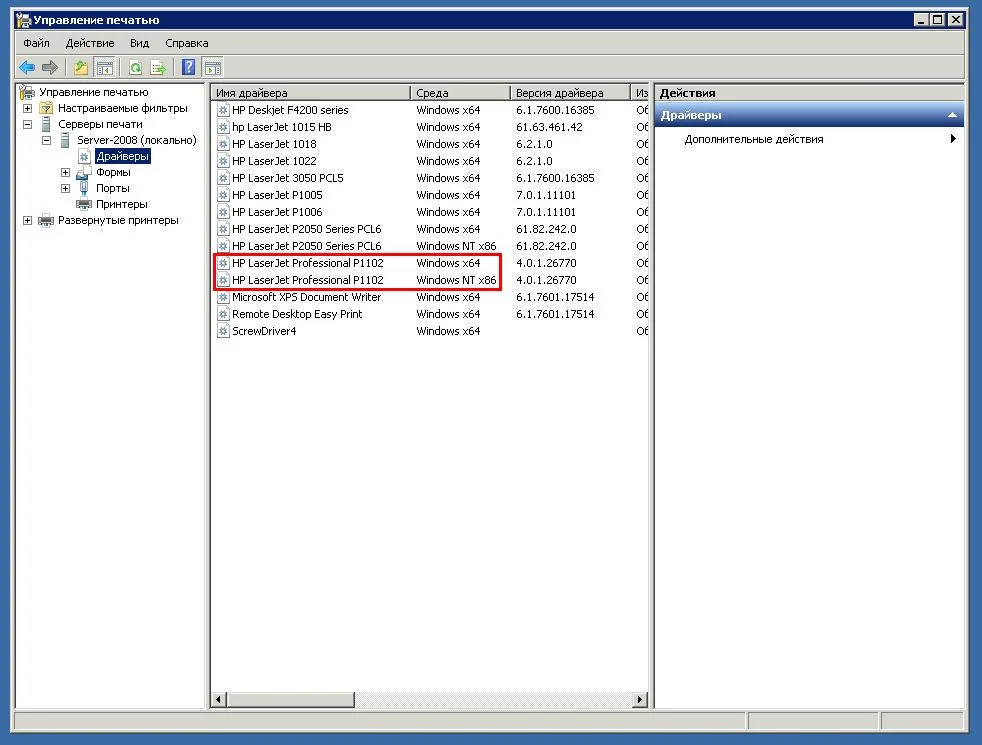
Task: Click HP LaserJet P1005 driver icon
Action: 223,195
